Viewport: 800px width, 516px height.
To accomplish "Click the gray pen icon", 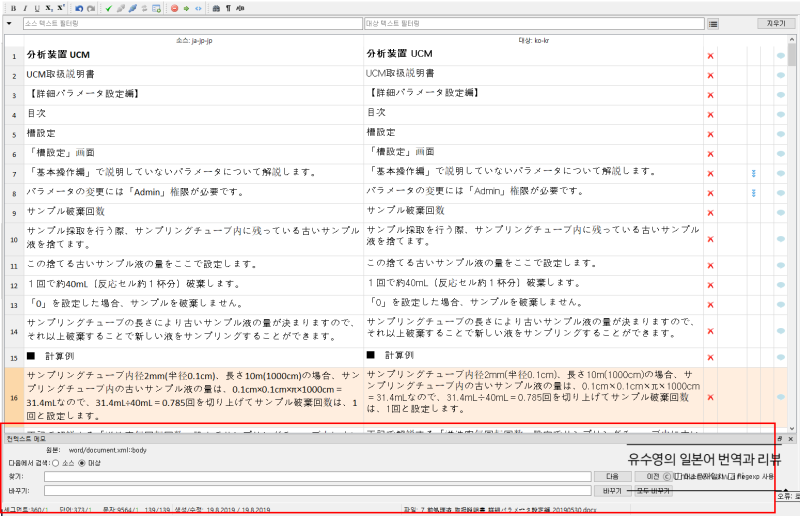I will coord(120,8).
